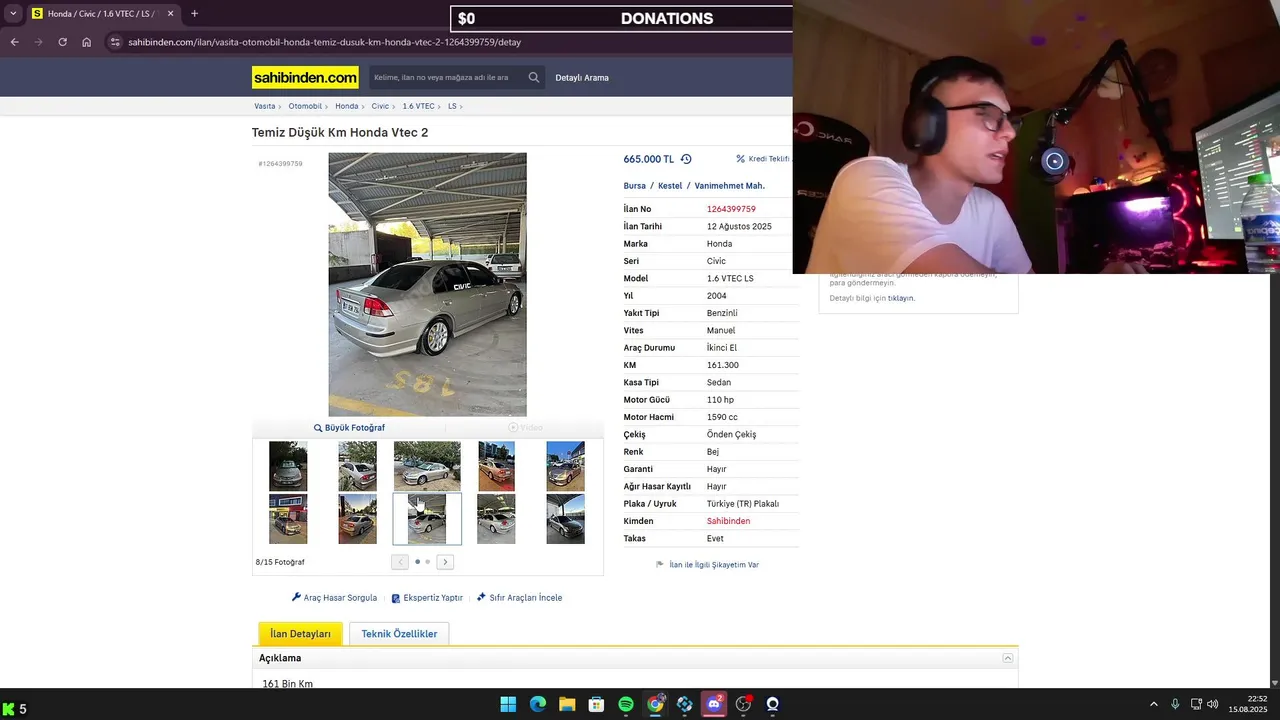Open File Explorer from taskbar

click(x=567, y=704)
